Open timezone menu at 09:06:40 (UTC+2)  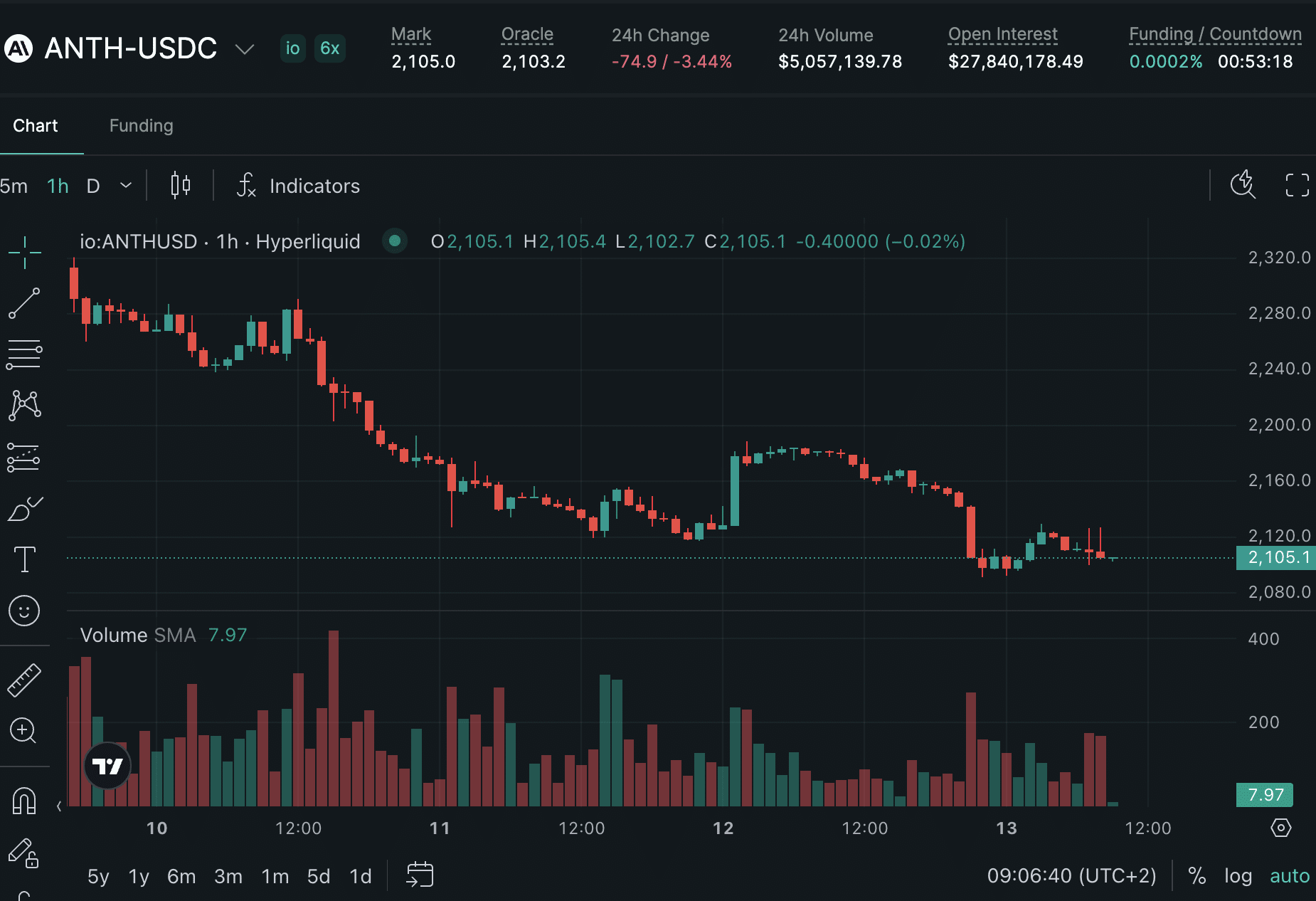(1071, 875)
